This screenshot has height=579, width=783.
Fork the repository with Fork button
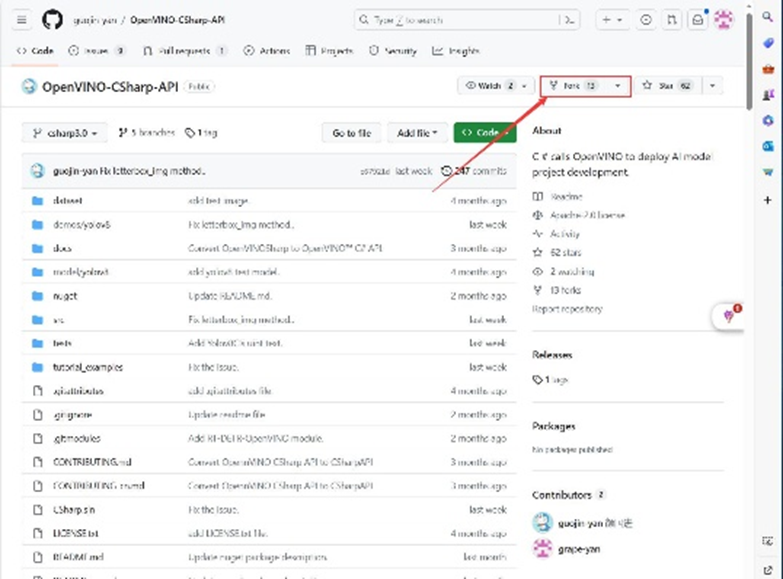point(574,86)
